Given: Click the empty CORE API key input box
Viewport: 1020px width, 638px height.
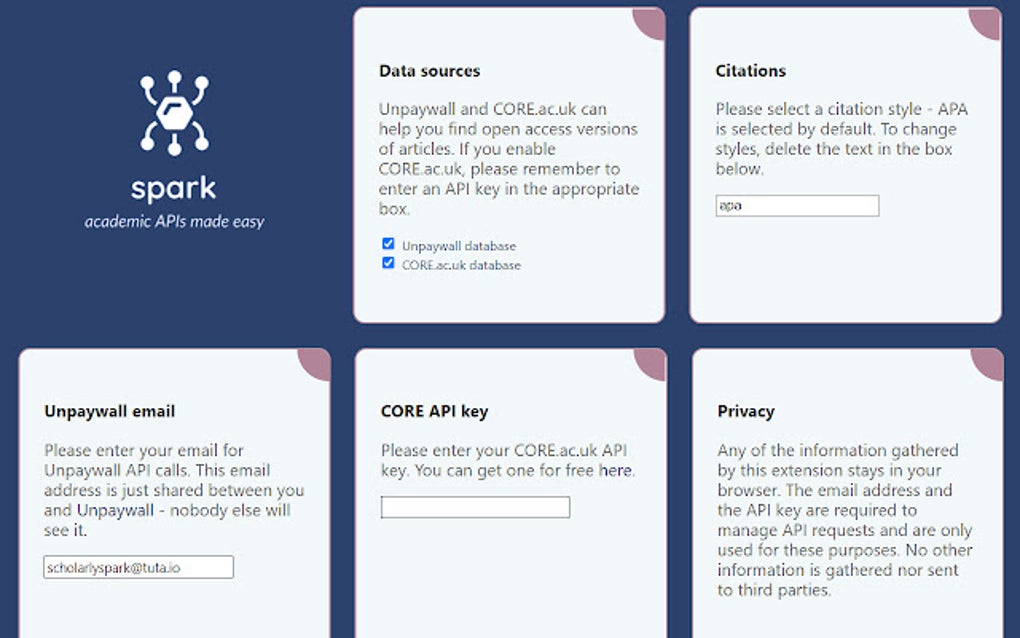Looking at the screenshot, I should [475, 507].
